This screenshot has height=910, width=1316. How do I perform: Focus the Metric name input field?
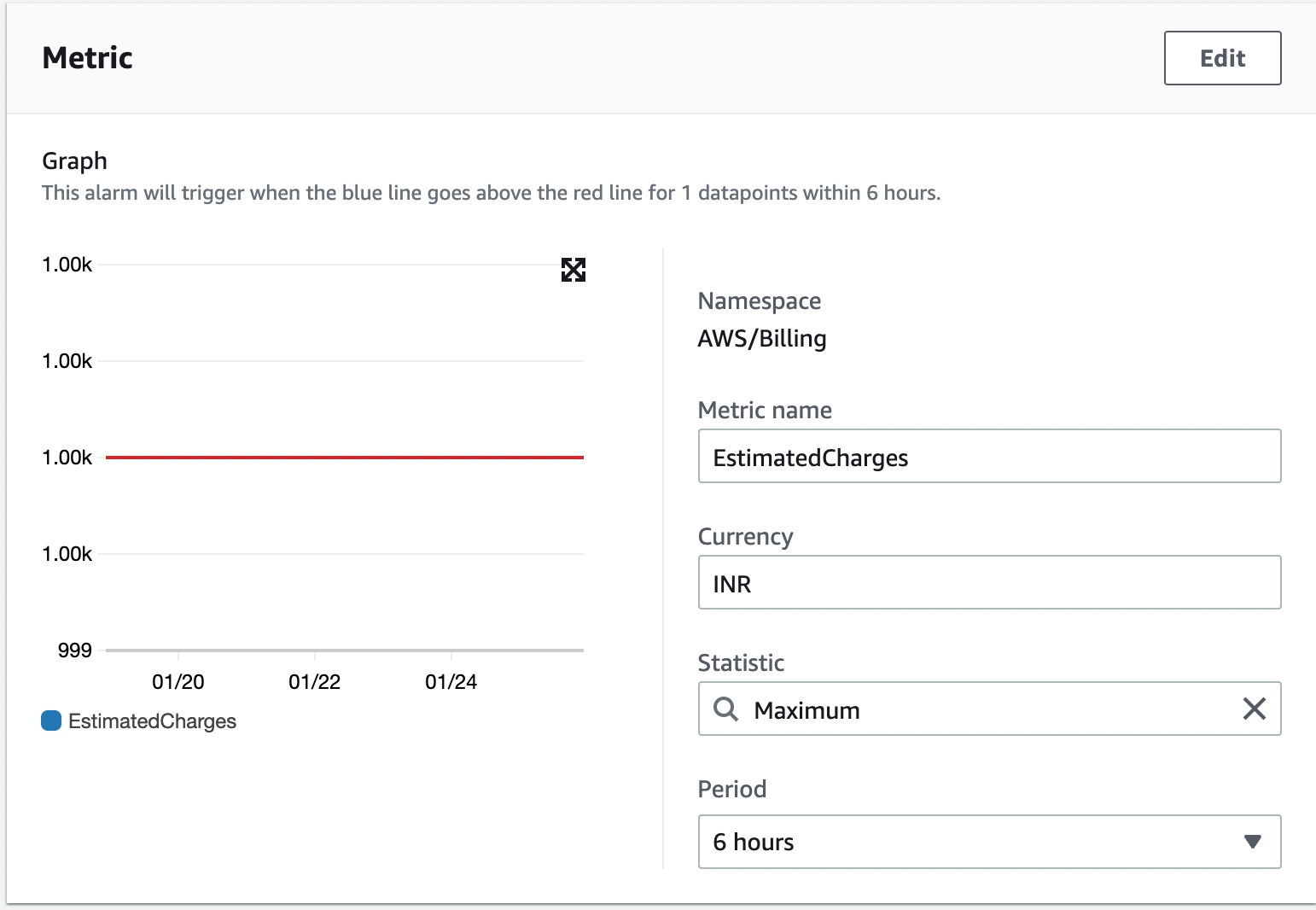(989, 457)
